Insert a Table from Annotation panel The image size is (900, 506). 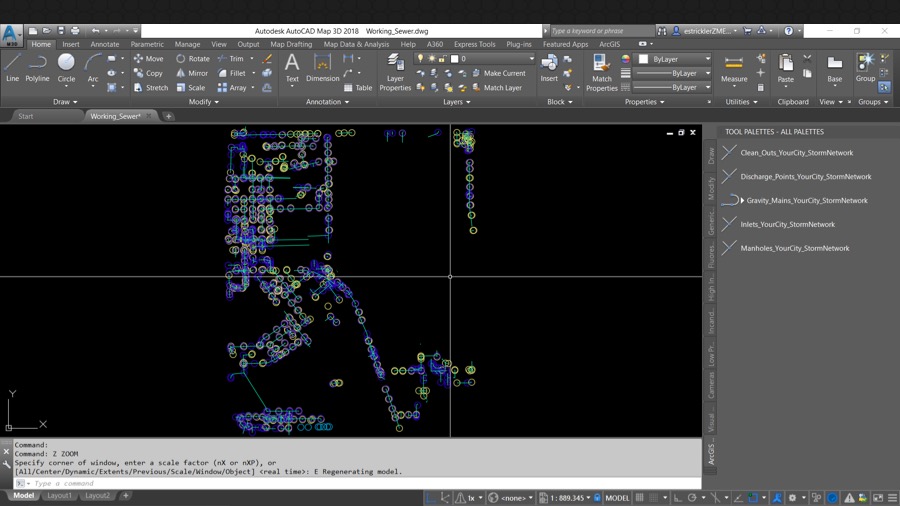click(358, 88)
